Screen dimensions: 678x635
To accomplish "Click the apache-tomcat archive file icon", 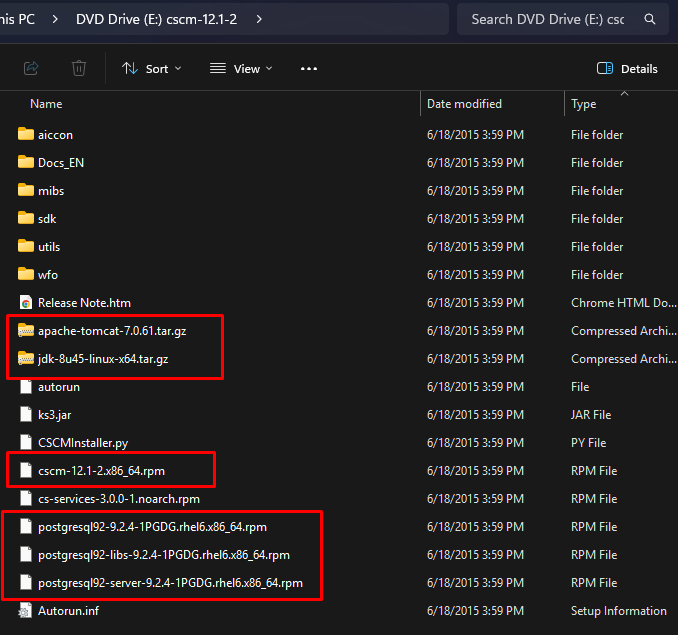I will coord(26,331).
